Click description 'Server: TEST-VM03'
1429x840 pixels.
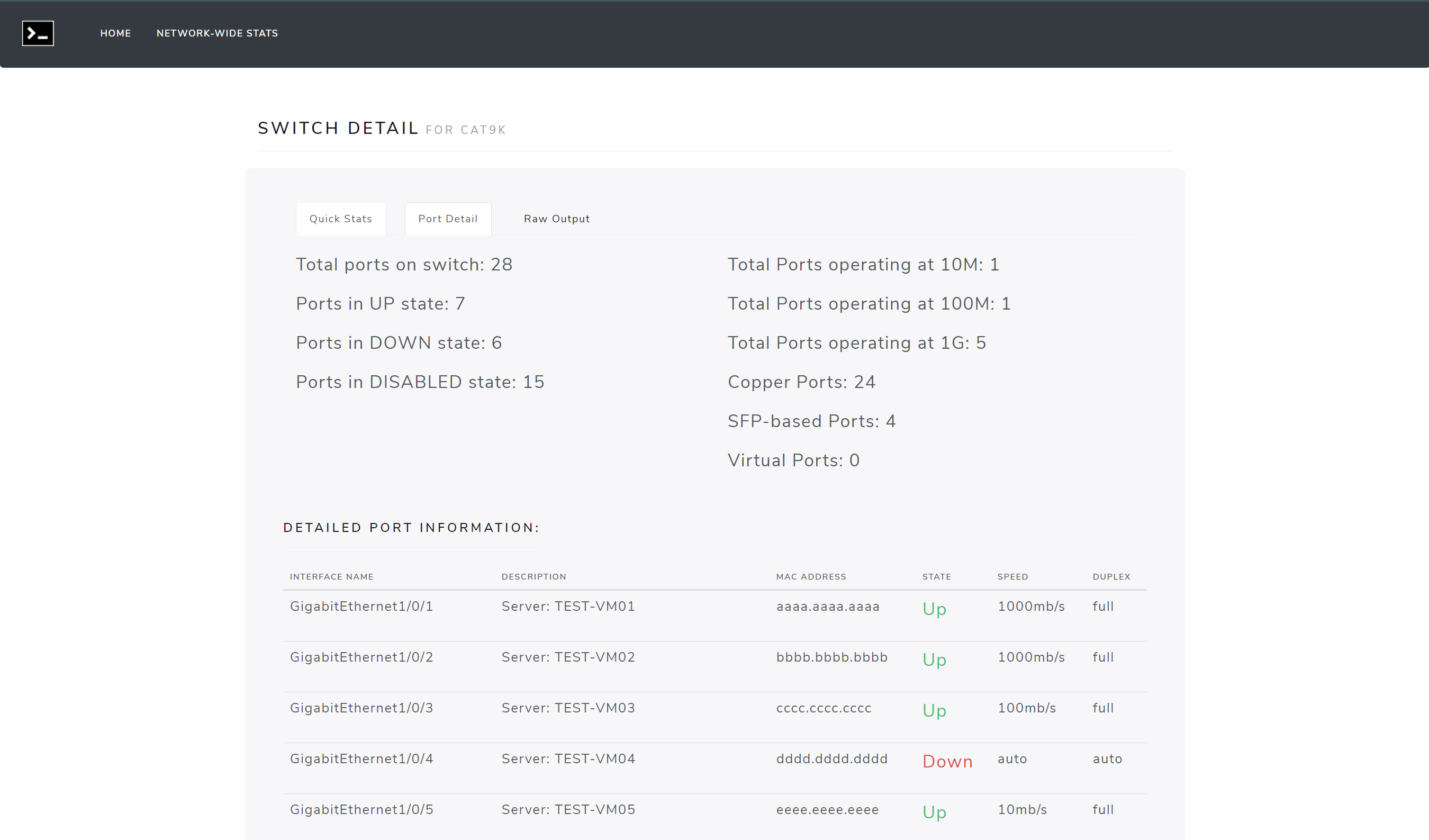coord(568,708)
